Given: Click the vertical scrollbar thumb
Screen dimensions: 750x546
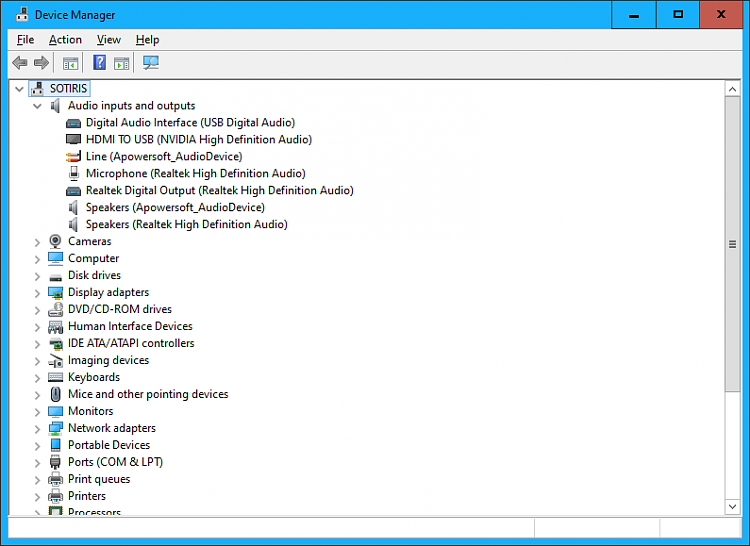Looking at the screenshot, I should (732, 244).
